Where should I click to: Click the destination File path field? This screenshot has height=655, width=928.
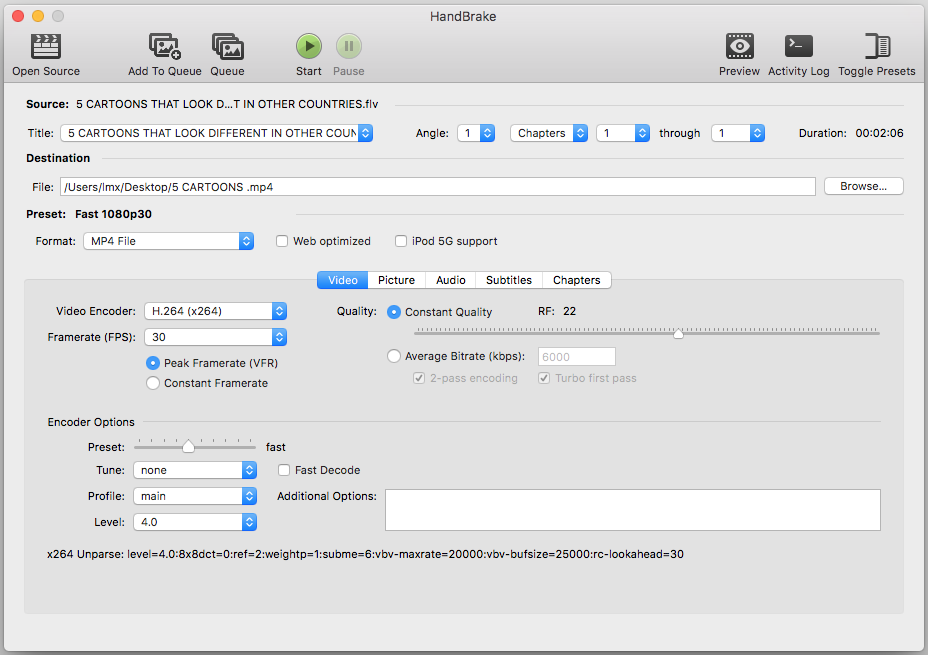(437, 187)
